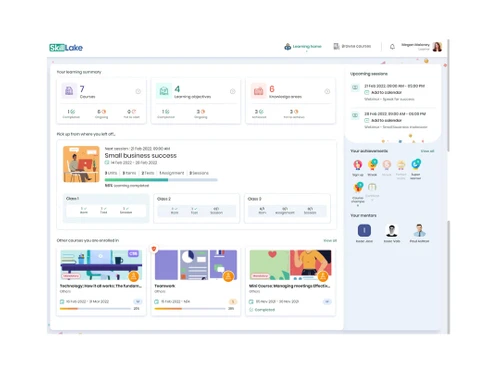500x375 pixels.
Task: Expand dropdown chevron on Technology course card
Action: [x=138, y=302]
